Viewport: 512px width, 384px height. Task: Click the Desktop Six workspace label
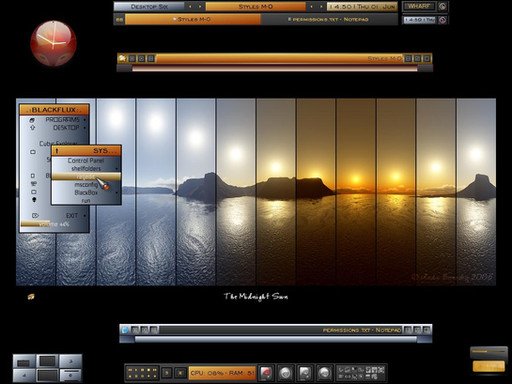[x=149, y=6]
